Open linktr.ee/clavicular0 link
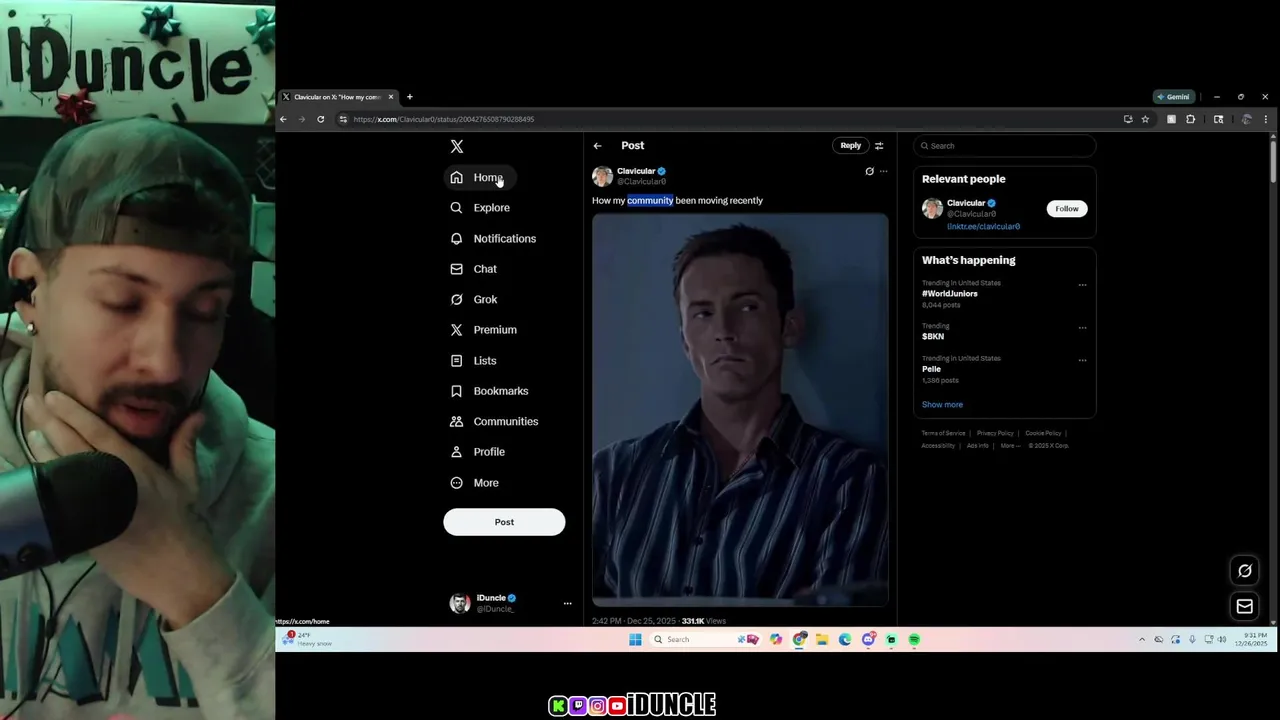The width and height of the screenshot is (1280, 720). point(983,227)
